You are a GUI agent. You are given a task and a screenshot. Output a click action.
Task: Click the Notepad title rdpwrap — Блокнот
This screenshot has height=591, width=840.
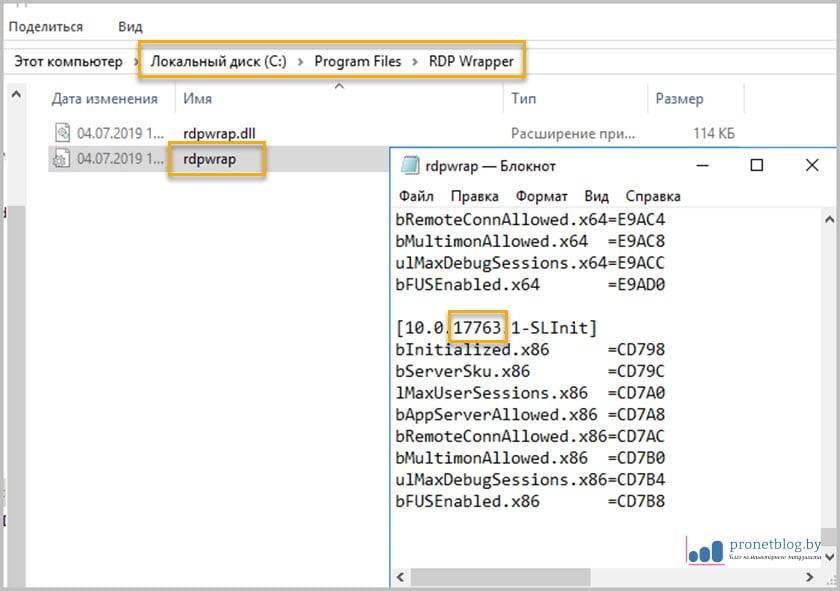coord(490,166)
